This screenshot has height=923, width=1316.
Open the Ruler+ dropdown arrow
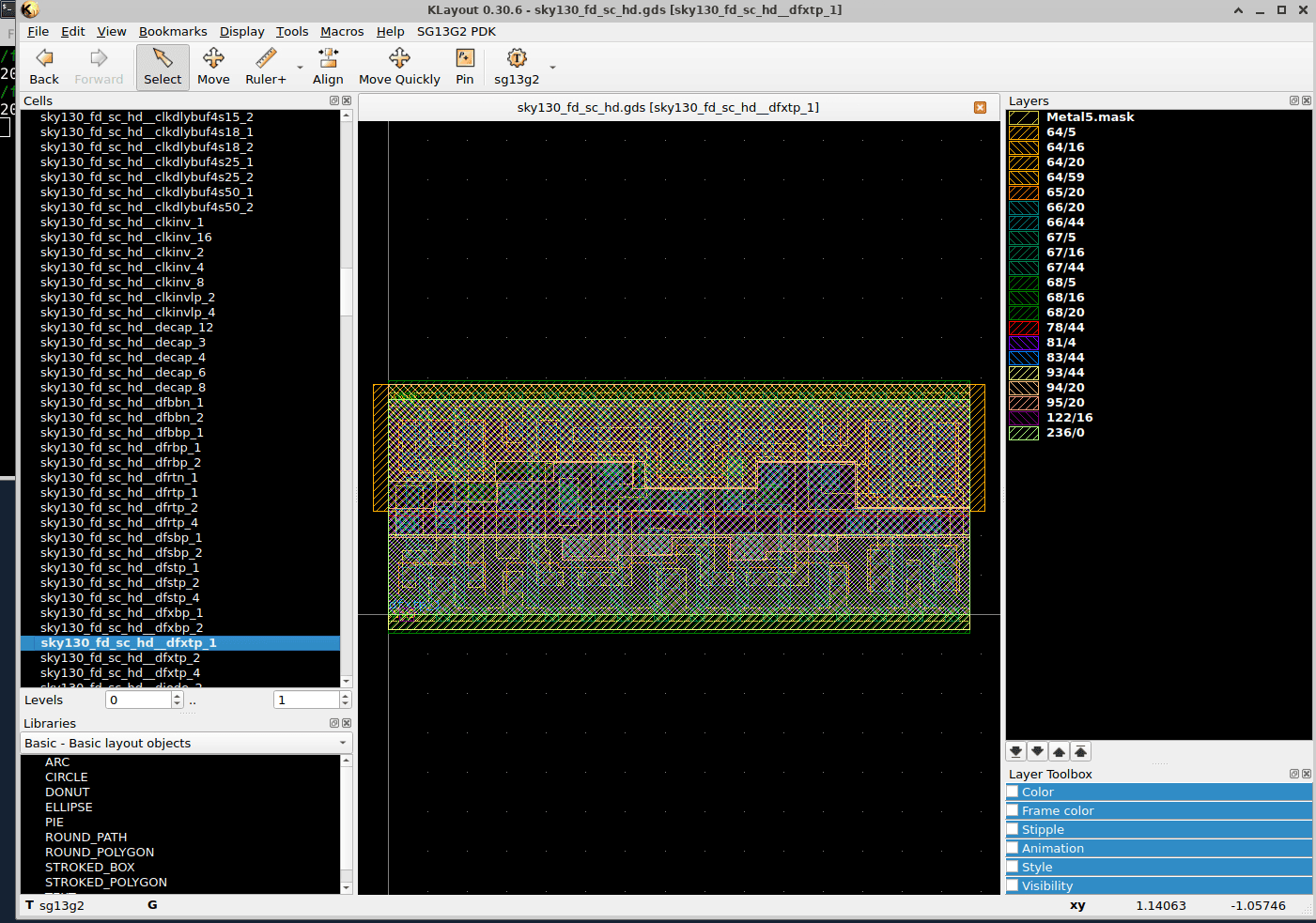(x=301, y=68)
